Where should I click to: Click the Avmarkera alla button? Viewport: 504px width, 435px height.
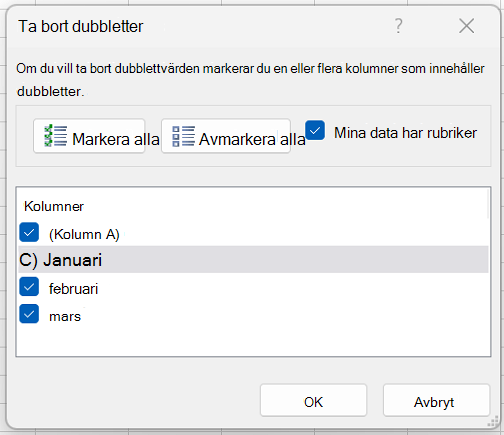[x=226, y=136]
